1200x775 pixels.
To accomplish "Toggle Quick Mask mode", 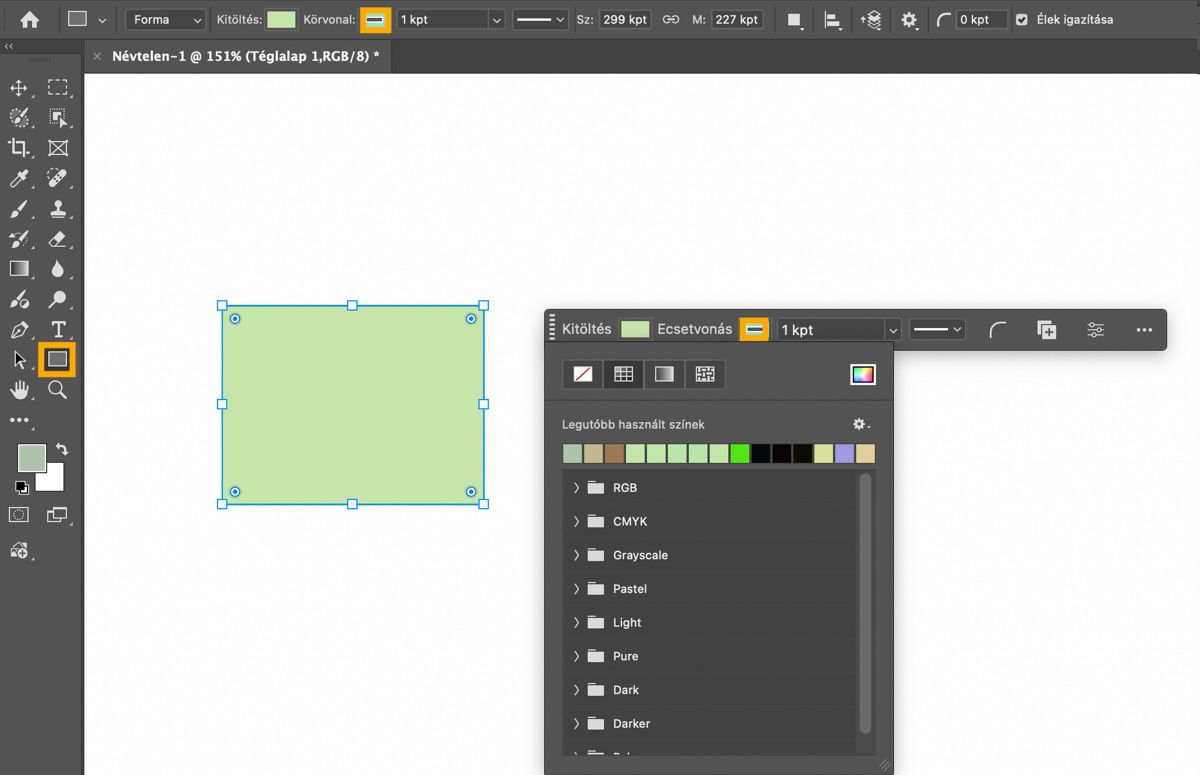I will pyautogui.click(x=19, y=514).
